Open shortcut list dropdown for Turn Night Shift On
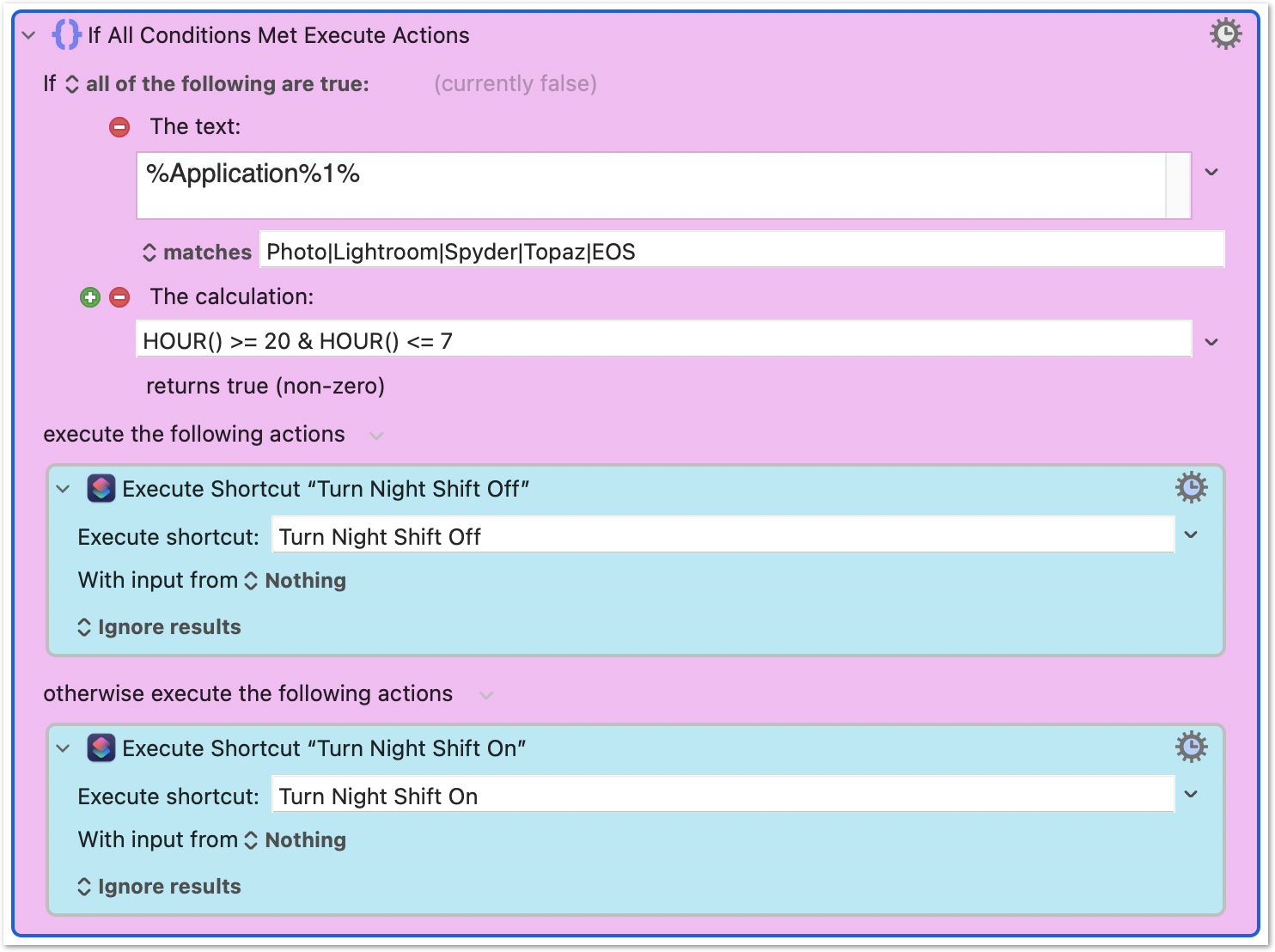1275x952 pixels. (x=1191, y=794)
